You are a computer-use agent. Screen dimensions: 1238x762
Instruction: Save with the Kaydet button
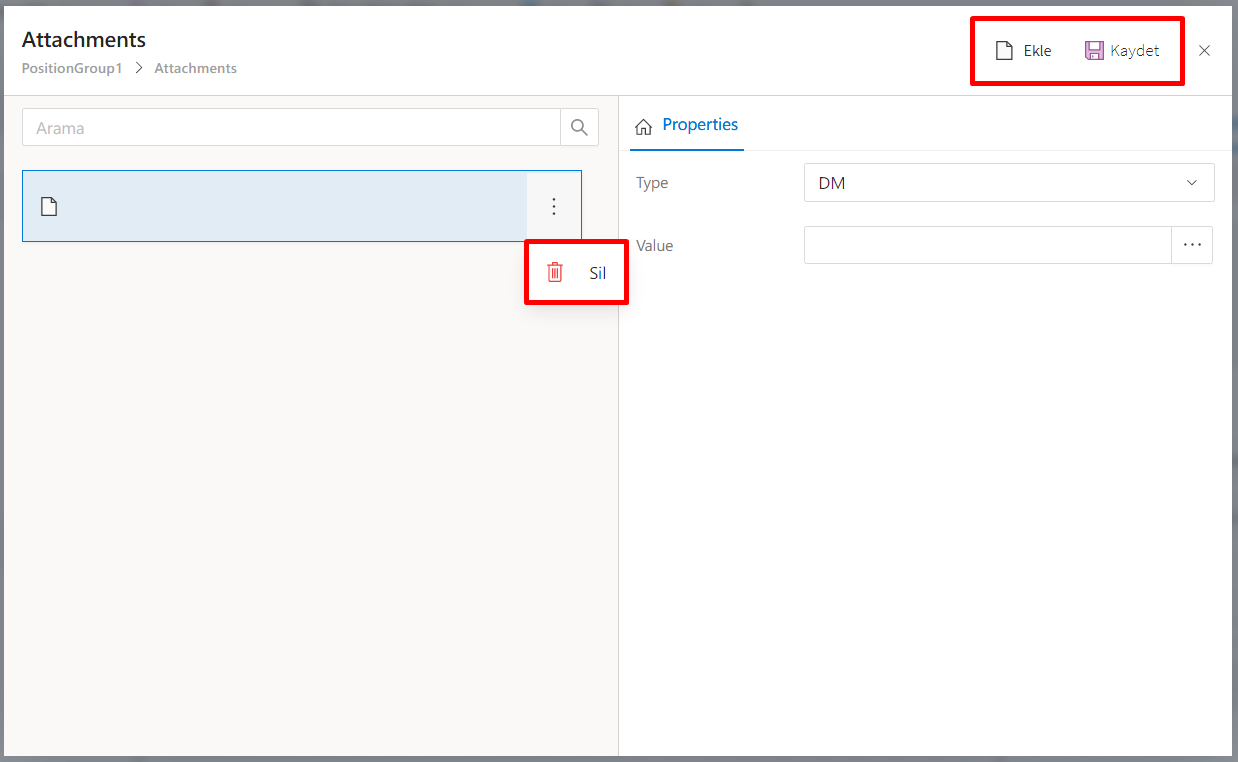click(x=1122, y=51)
